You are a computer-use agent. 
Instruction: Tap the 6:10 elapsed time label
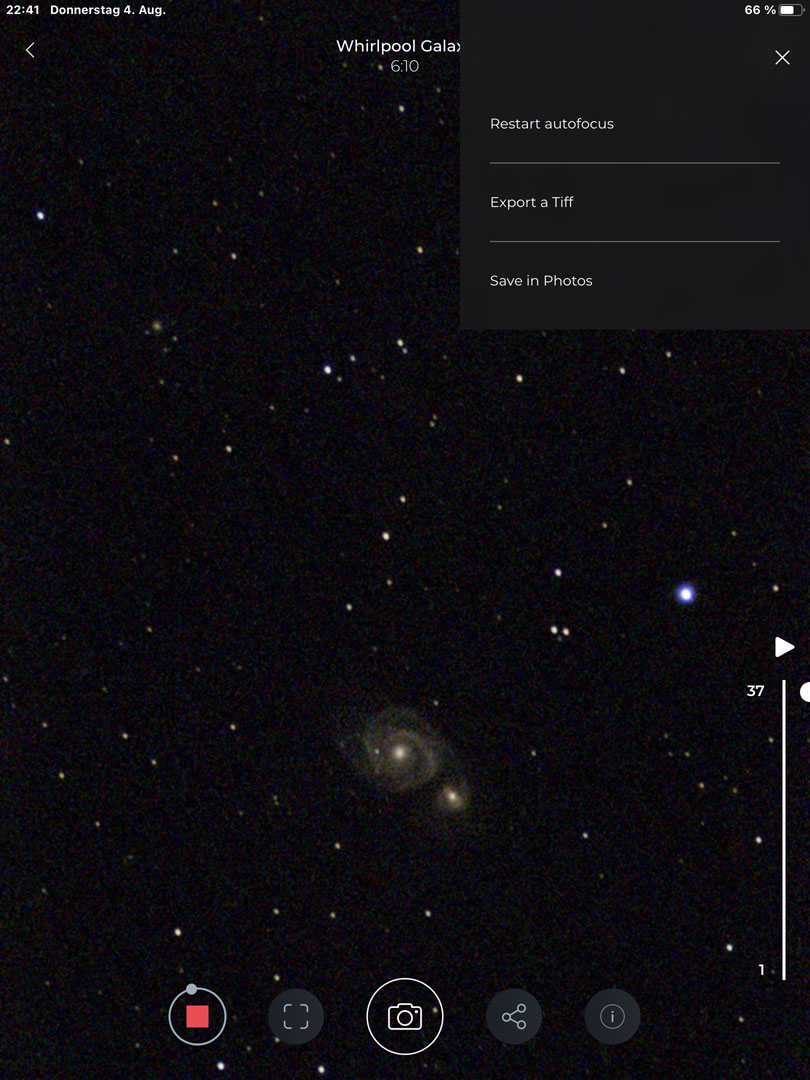(x=404, y=66)
